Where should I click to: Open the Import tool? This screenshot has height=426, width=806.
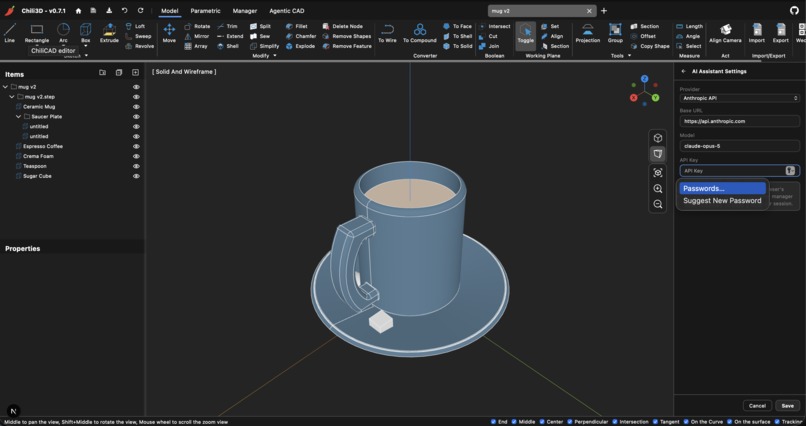click(757, 33)
